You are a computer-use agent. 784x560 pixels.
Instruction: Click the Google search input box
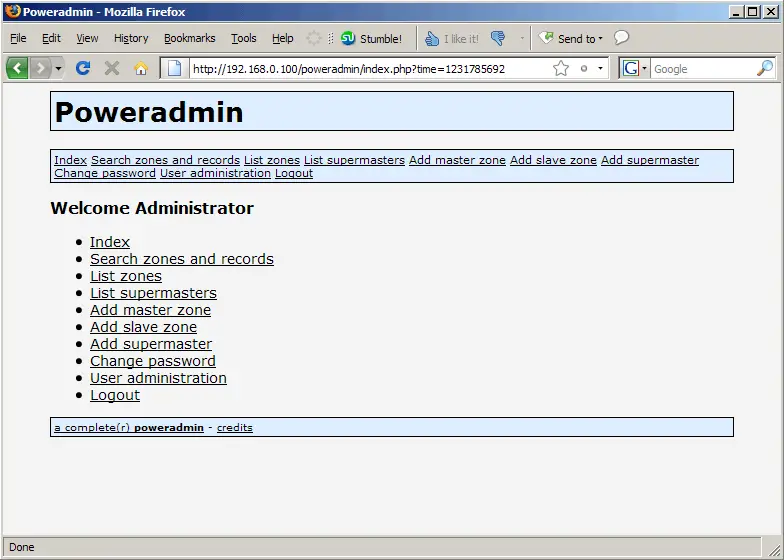[702, 68]
